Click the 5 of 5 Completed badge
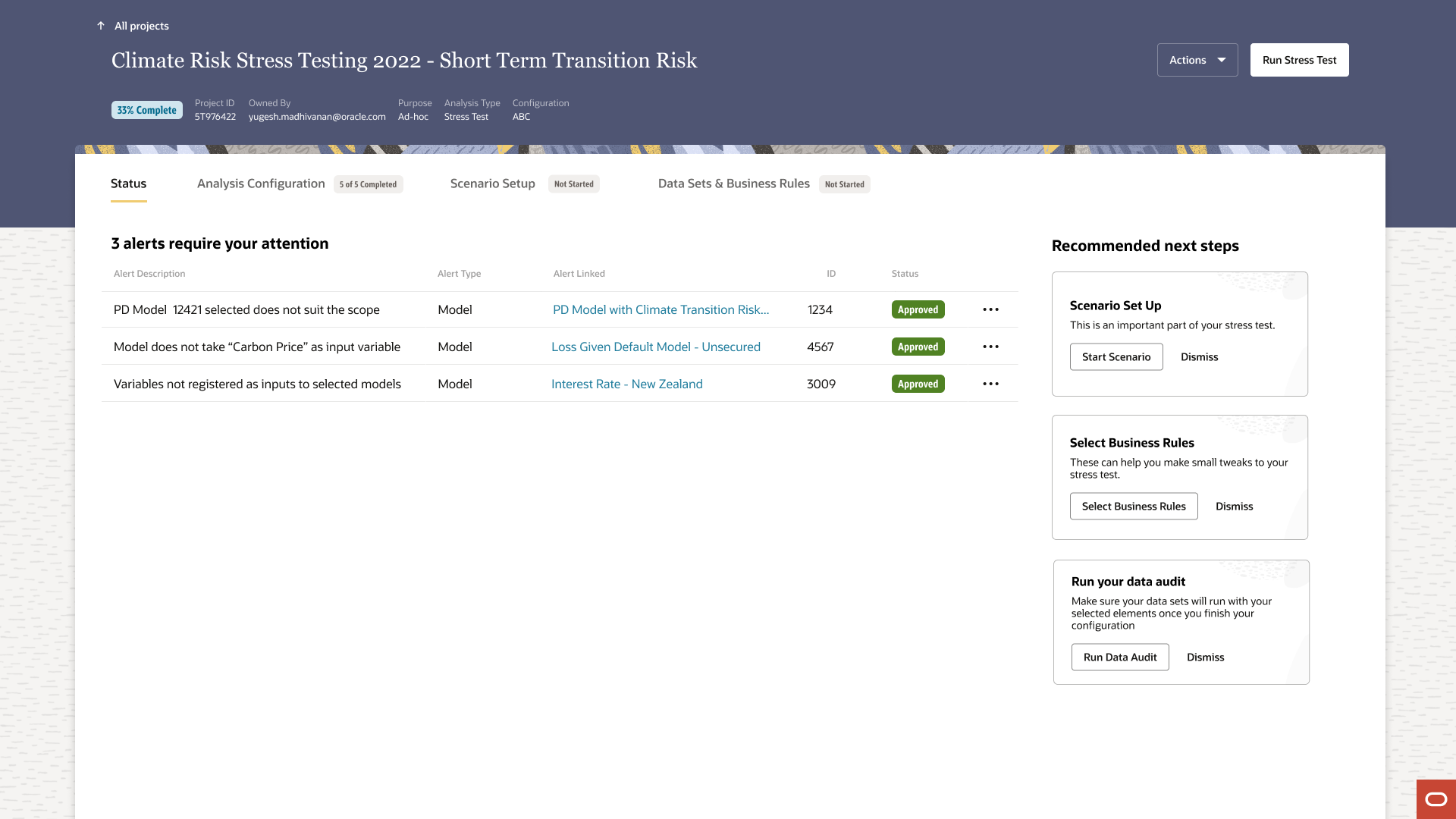The image size is (1456, 819). coord(368,184)
